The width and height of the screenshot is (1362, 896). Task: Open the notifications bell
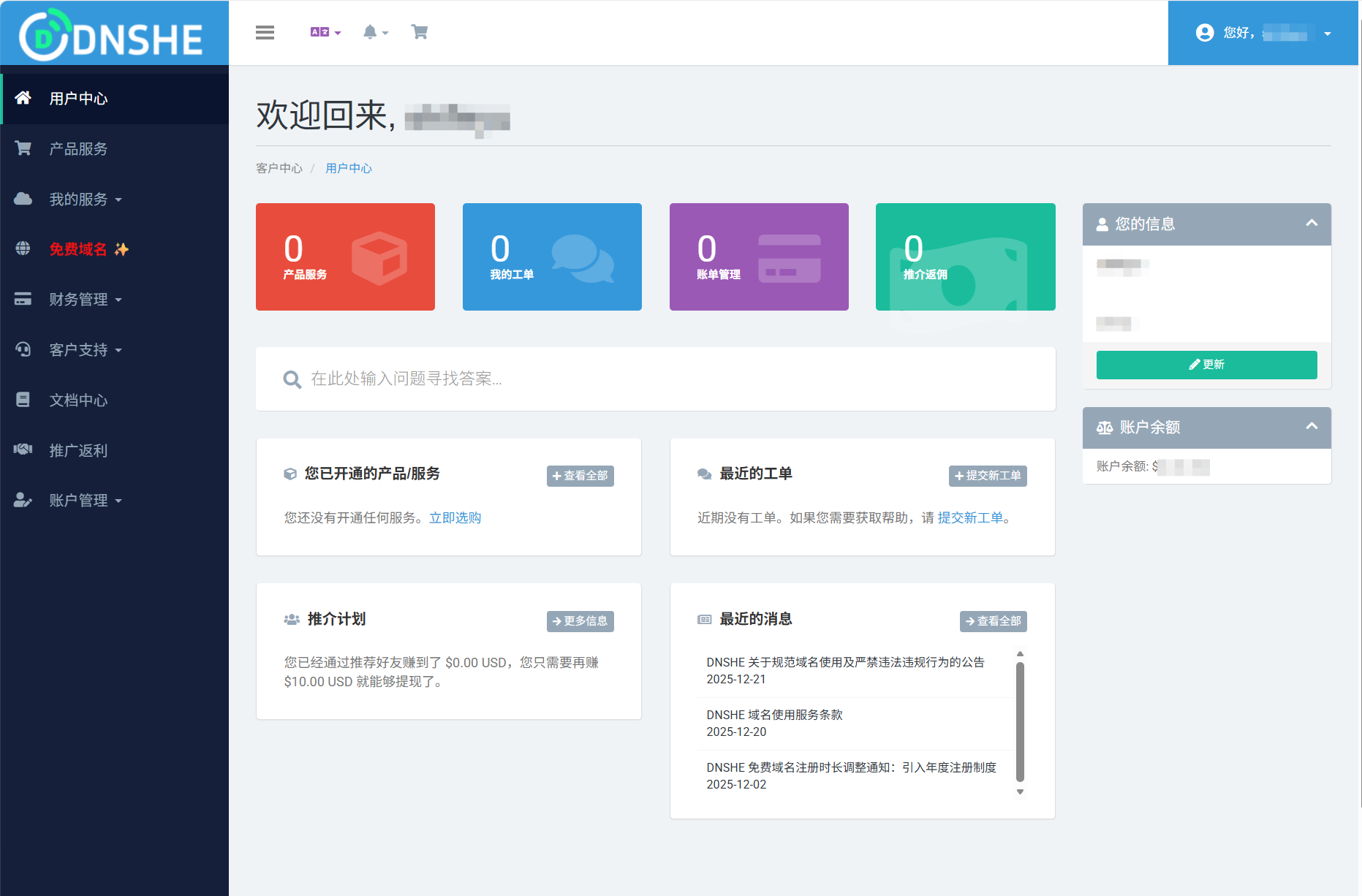(x=374, y=32)
